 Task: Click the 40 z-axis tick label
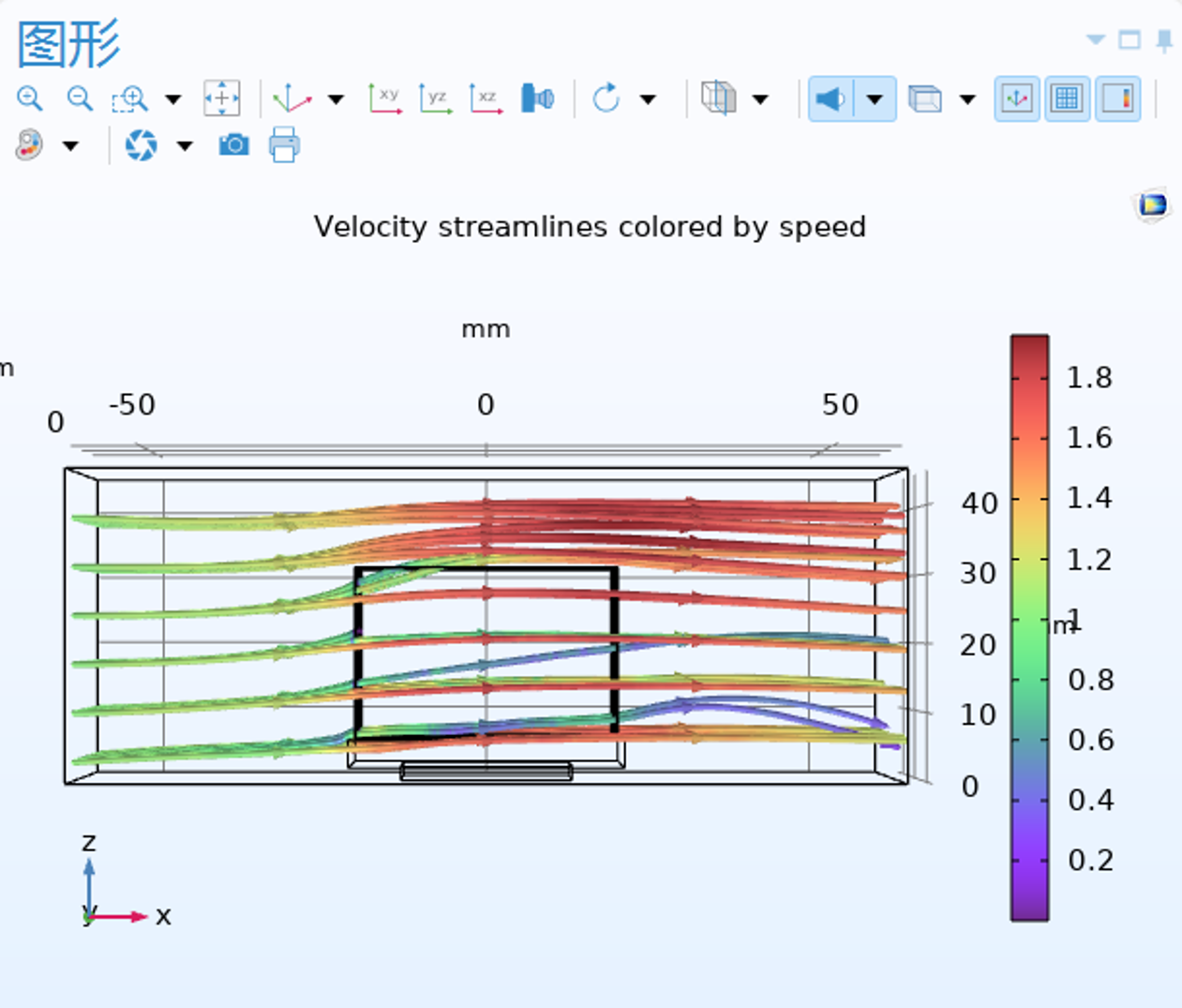click(x=980, y=504)
